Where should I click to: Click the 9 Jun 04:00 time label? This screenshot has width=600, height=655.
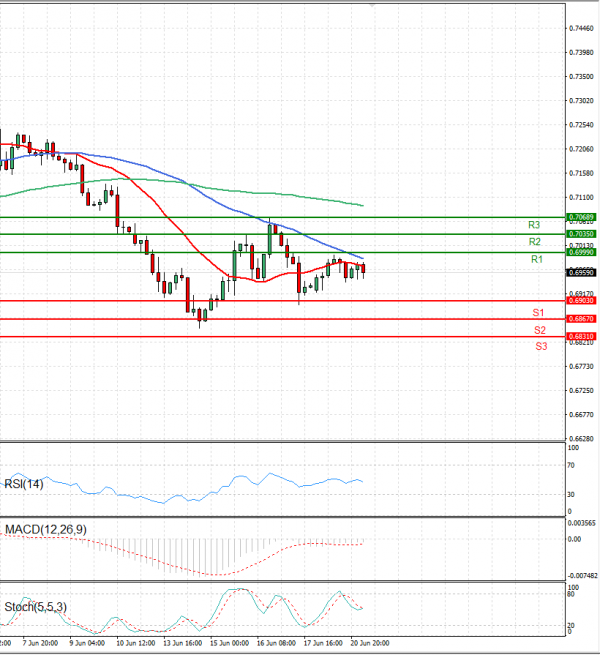pyautogui.click(x=87, y=643)
